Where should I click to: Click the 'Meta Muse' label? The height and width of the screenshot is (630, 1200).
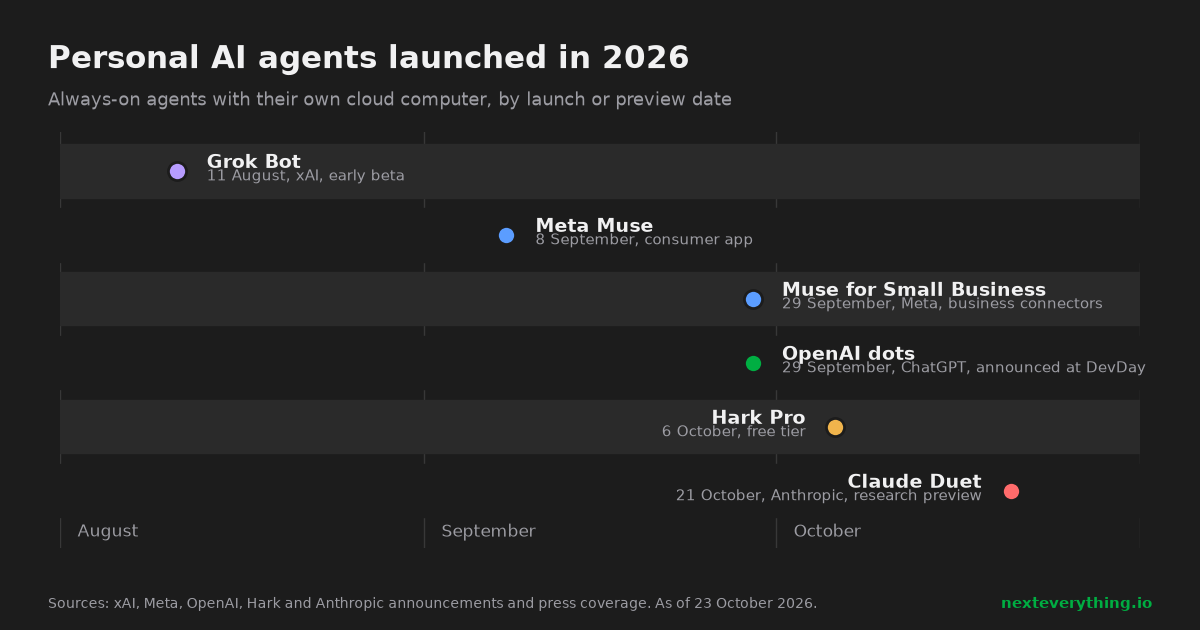[594, 226]
